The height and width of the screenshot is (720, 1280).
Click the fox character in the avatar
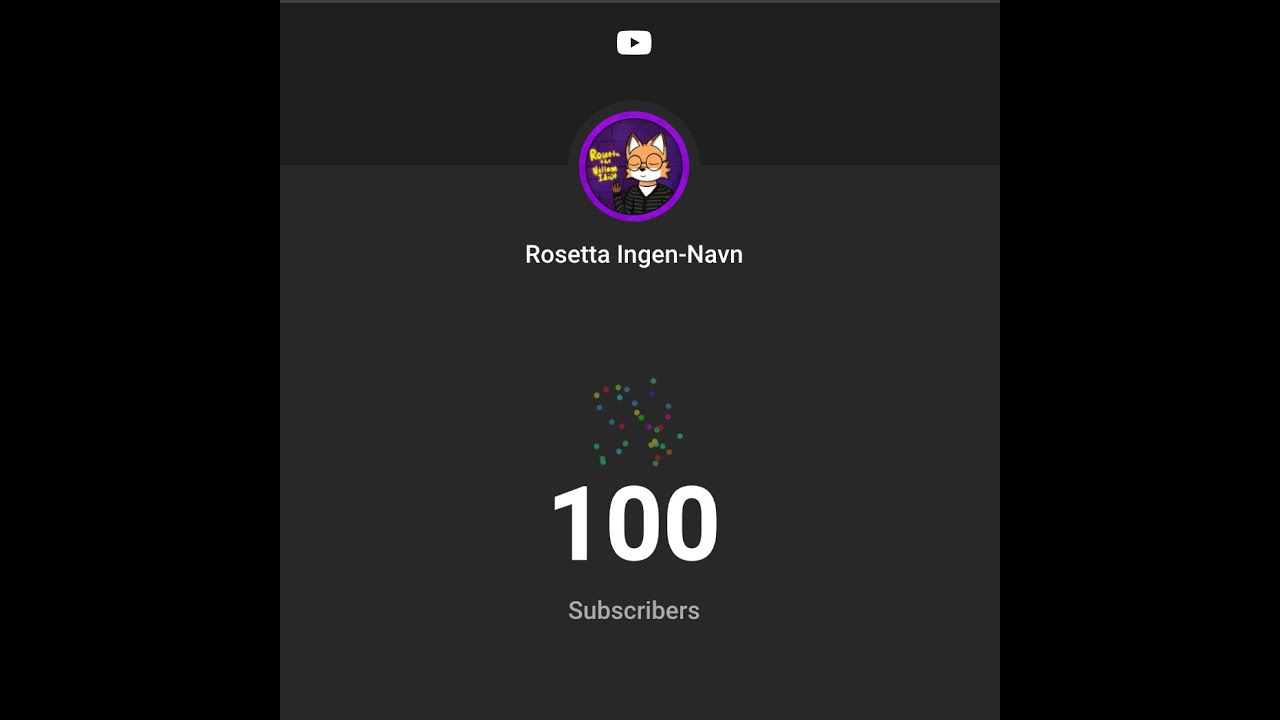click(646, 160)
